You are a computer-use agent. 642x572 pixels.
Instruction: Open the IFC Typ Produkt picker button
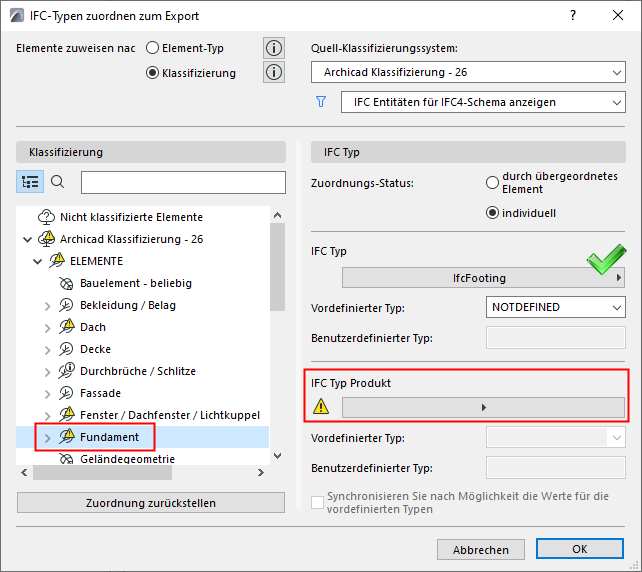tap(483, 407)
